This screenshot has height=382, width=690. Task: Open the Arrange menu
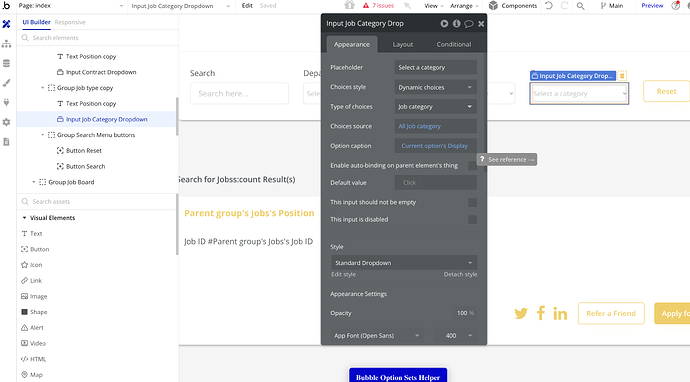coord(464,6)
